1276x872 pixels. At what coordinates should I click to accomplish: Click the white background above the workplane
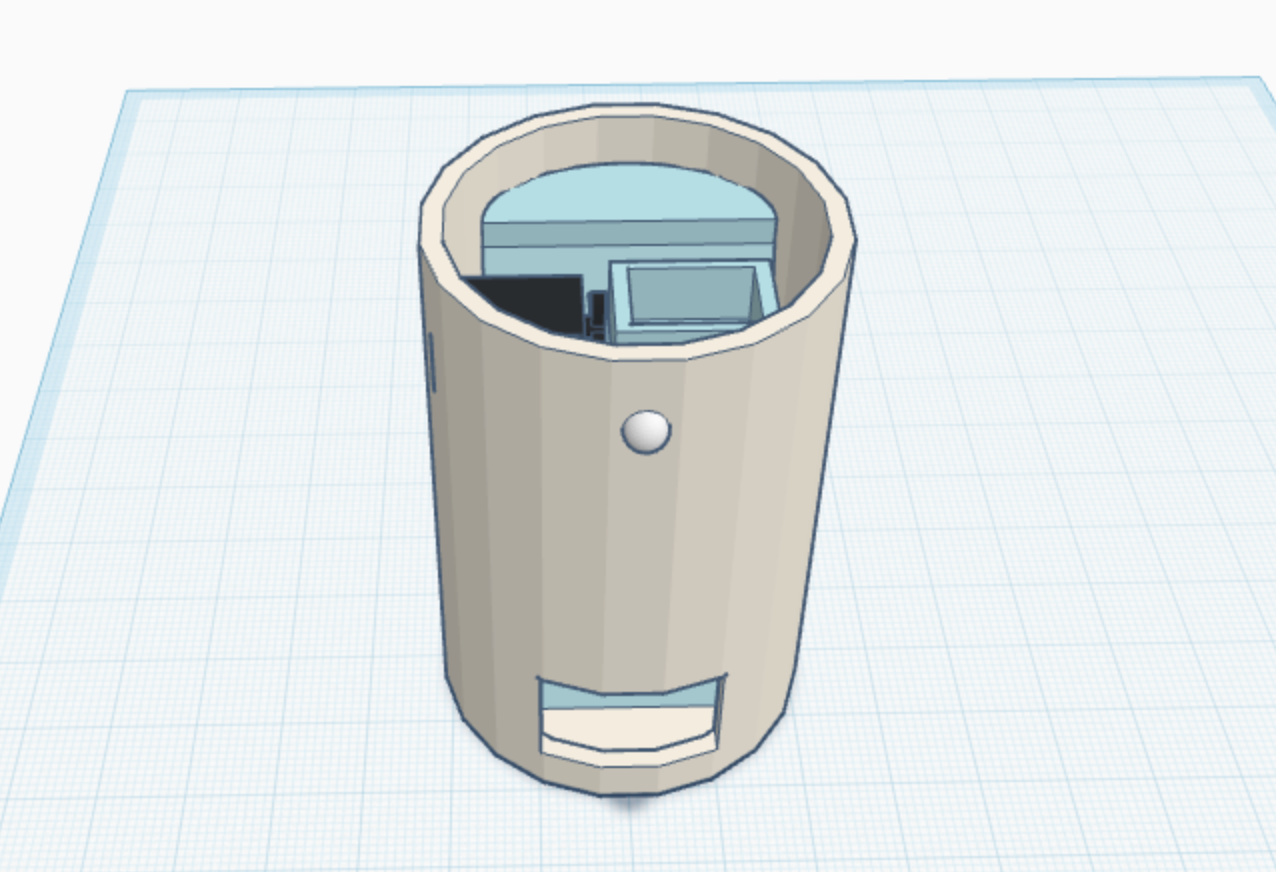[640, 40]
